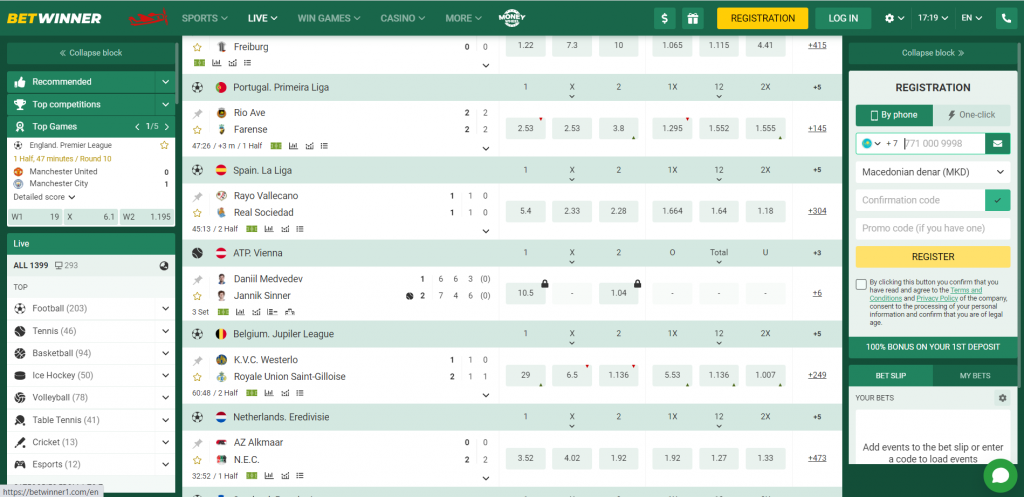
Task: Show next top game with right arrow
Action: click(x=167, y=127)
